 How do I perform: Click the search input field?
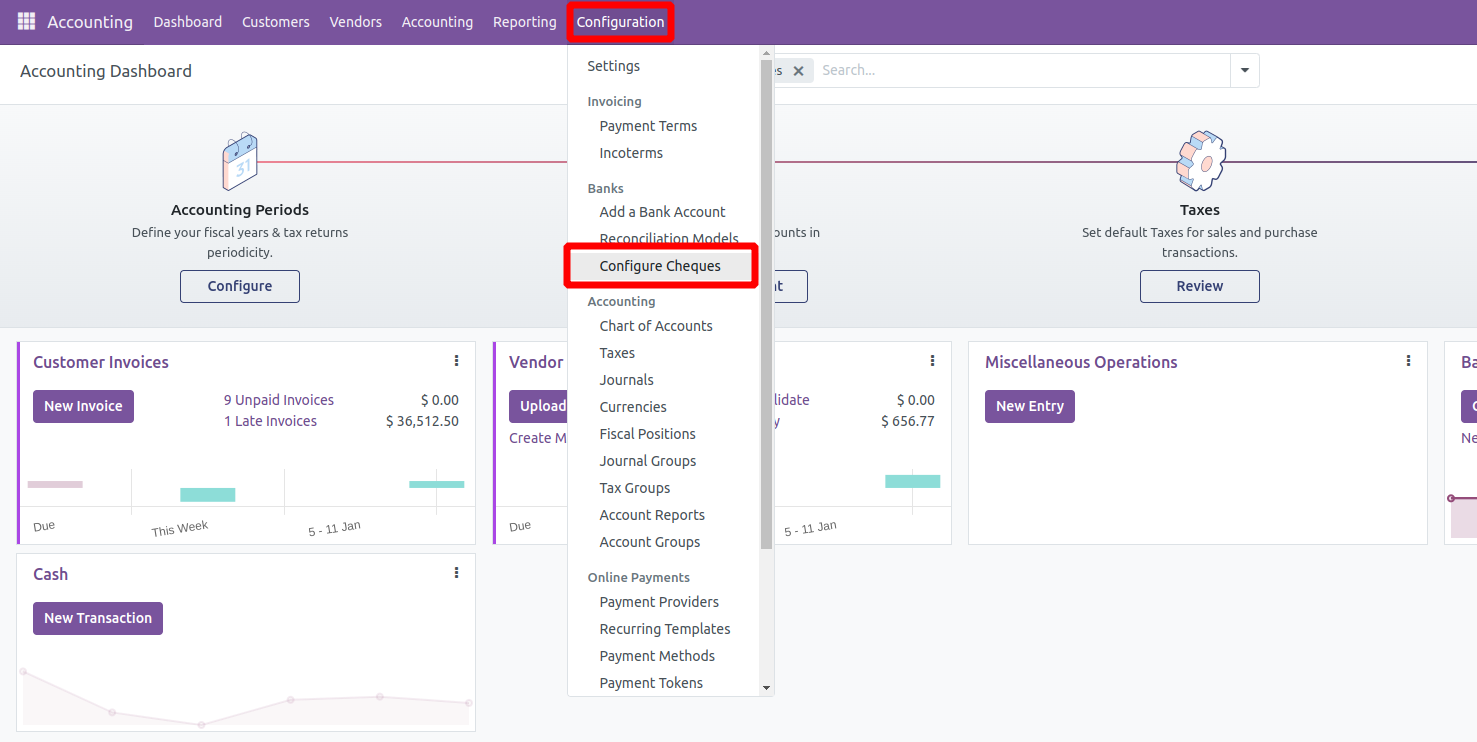(x=1020, y=71)
